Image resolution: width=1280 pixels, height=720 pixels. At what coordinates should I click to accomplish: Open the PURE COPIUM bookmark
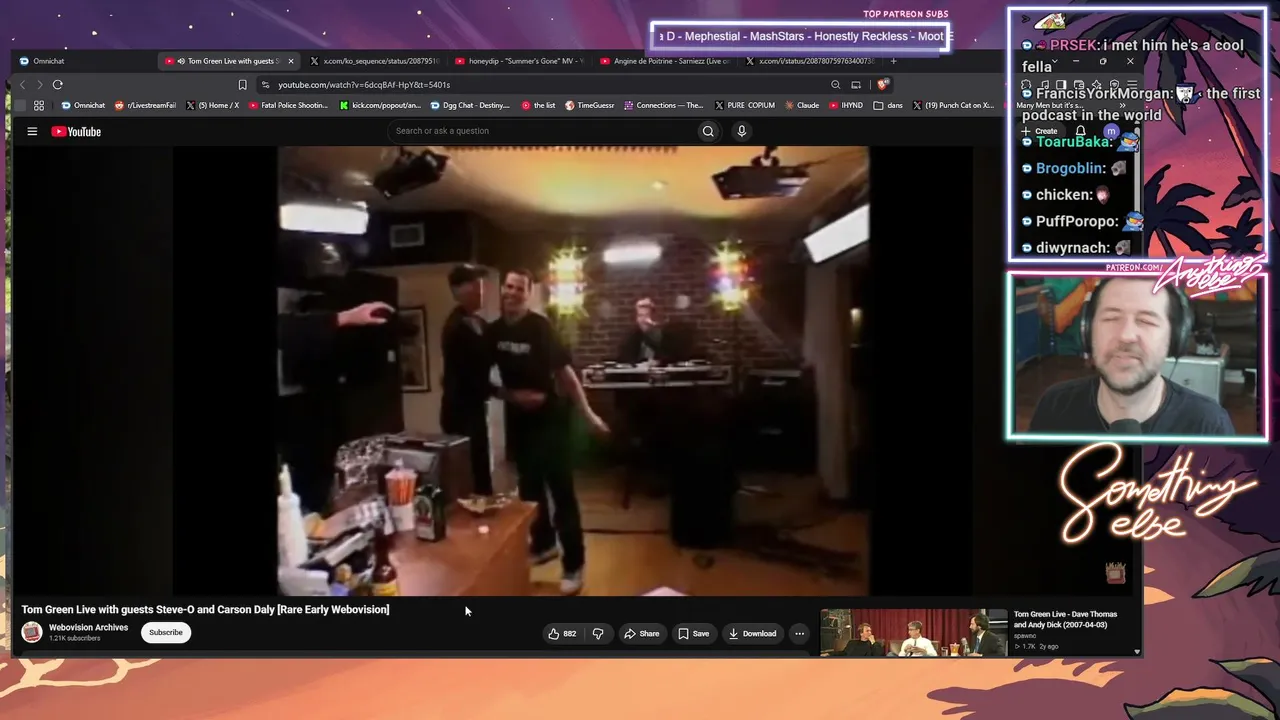click(745, 105)
